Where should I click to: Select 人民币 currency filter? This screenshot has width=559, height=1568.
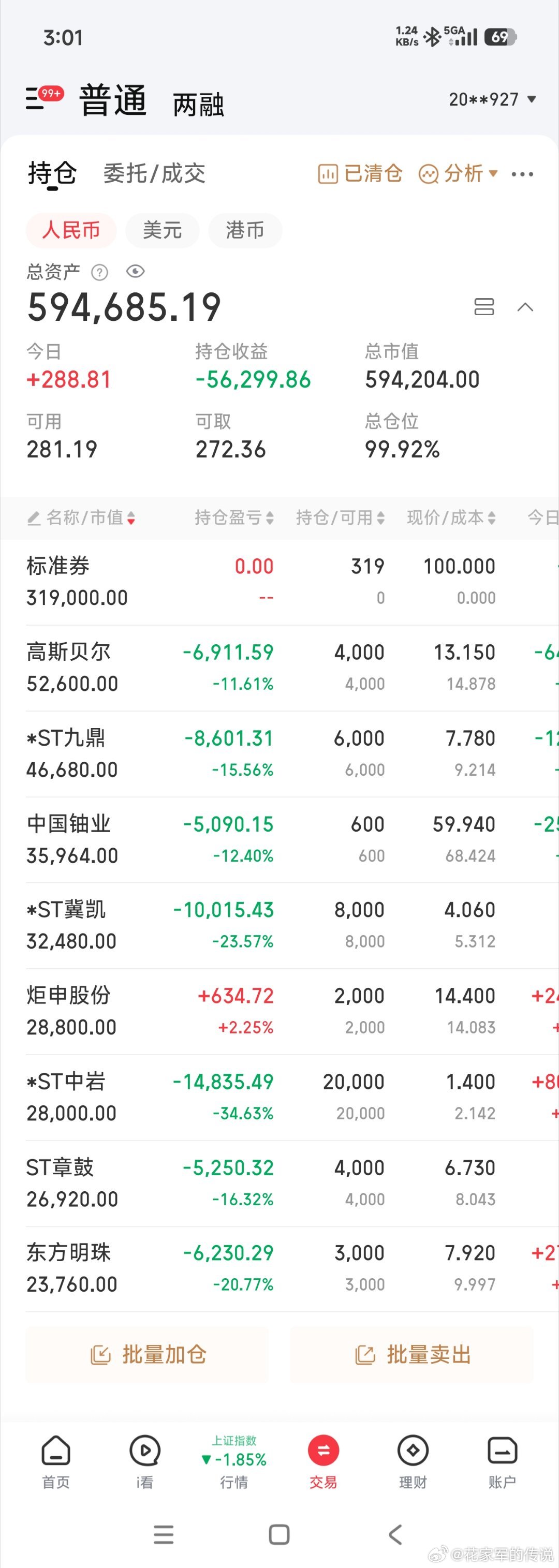pyautogui.click(x=71, y=230)
